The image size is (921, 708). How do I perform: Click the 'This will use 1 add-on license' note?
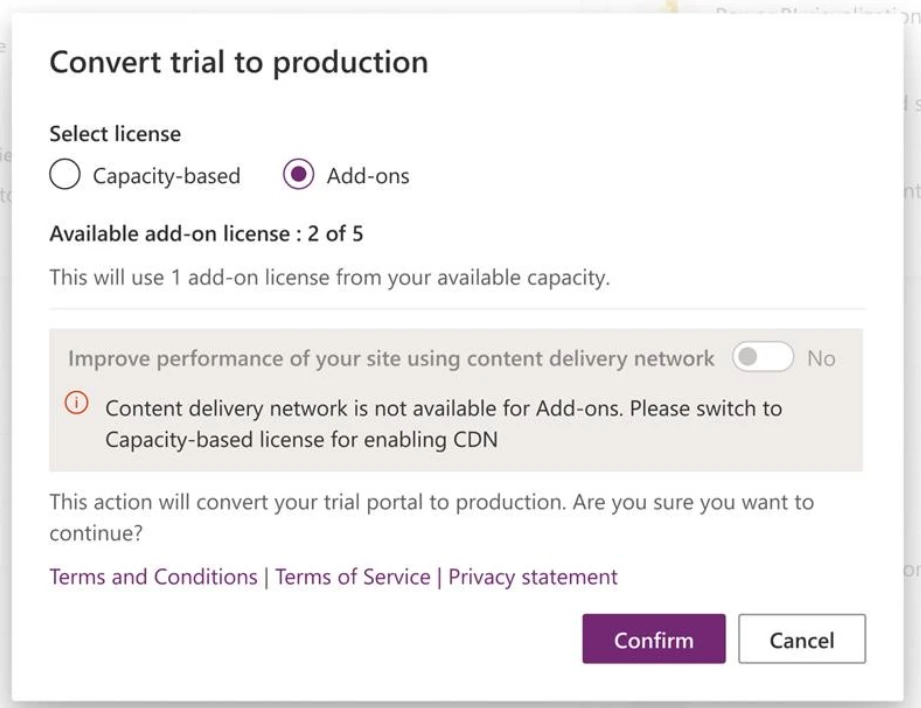pyautogui.click(x=328, y=278)
